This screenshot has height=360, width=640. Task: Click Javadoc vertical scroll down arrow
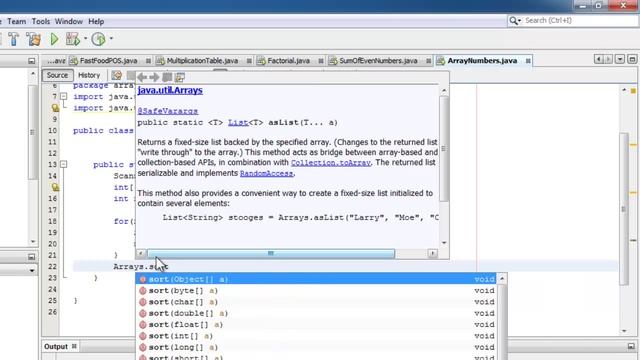click(x=444, y=243)
